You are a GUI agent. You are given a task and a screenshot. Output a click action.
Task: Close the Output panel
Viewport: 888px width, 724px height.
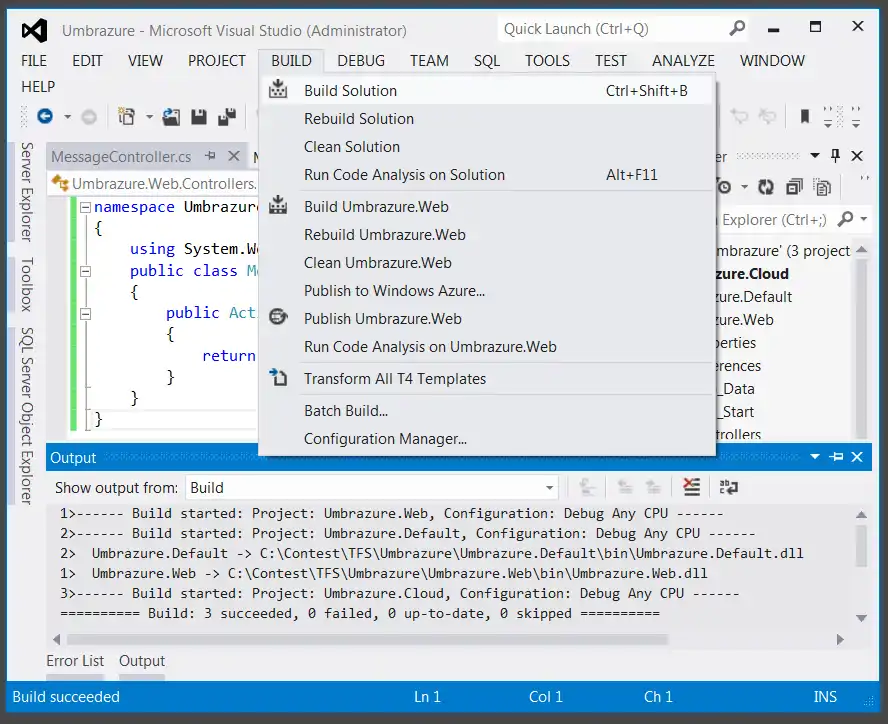coord(857,457)
